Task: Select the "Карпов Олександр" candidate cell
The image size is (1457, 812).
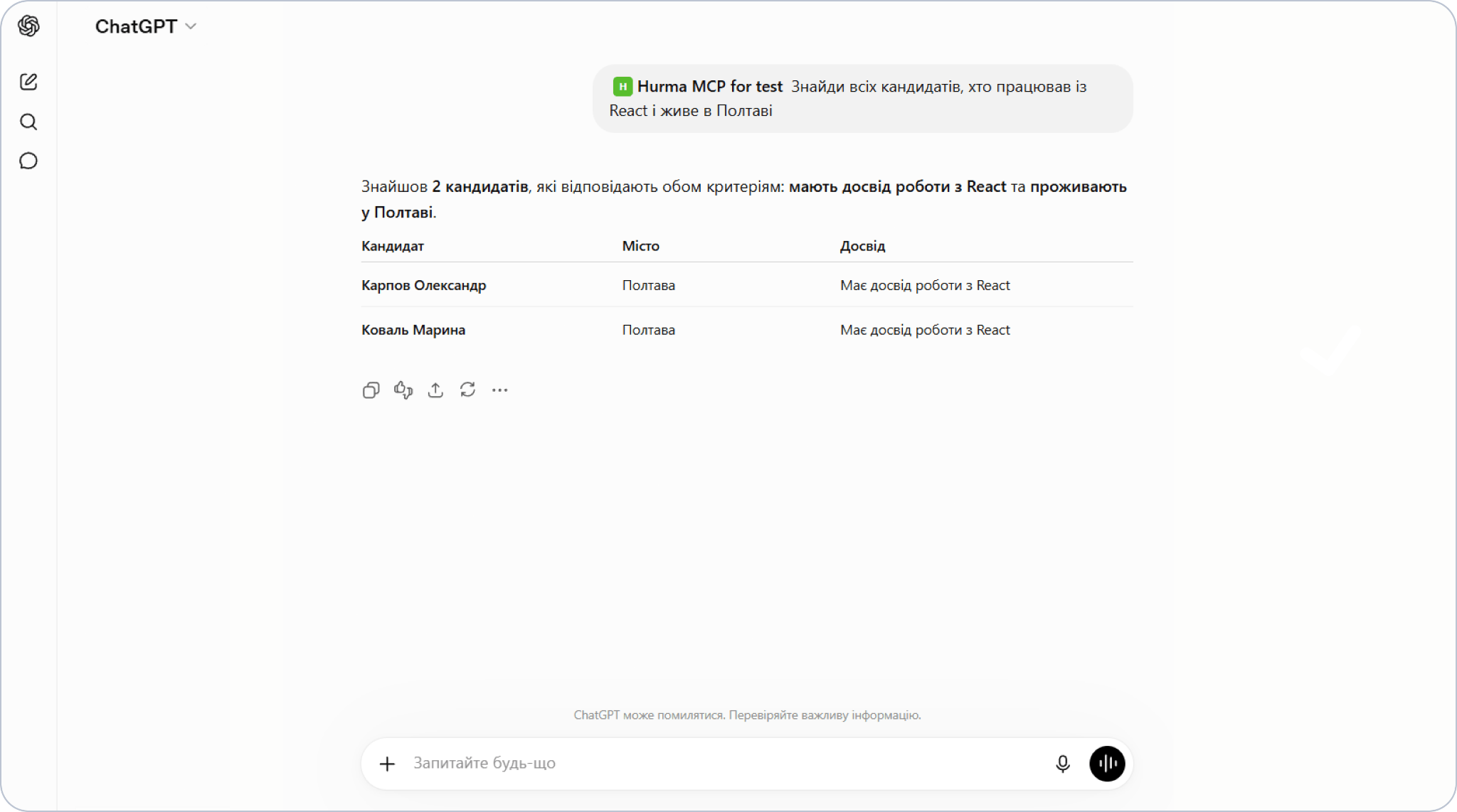Action: (424, 285)
